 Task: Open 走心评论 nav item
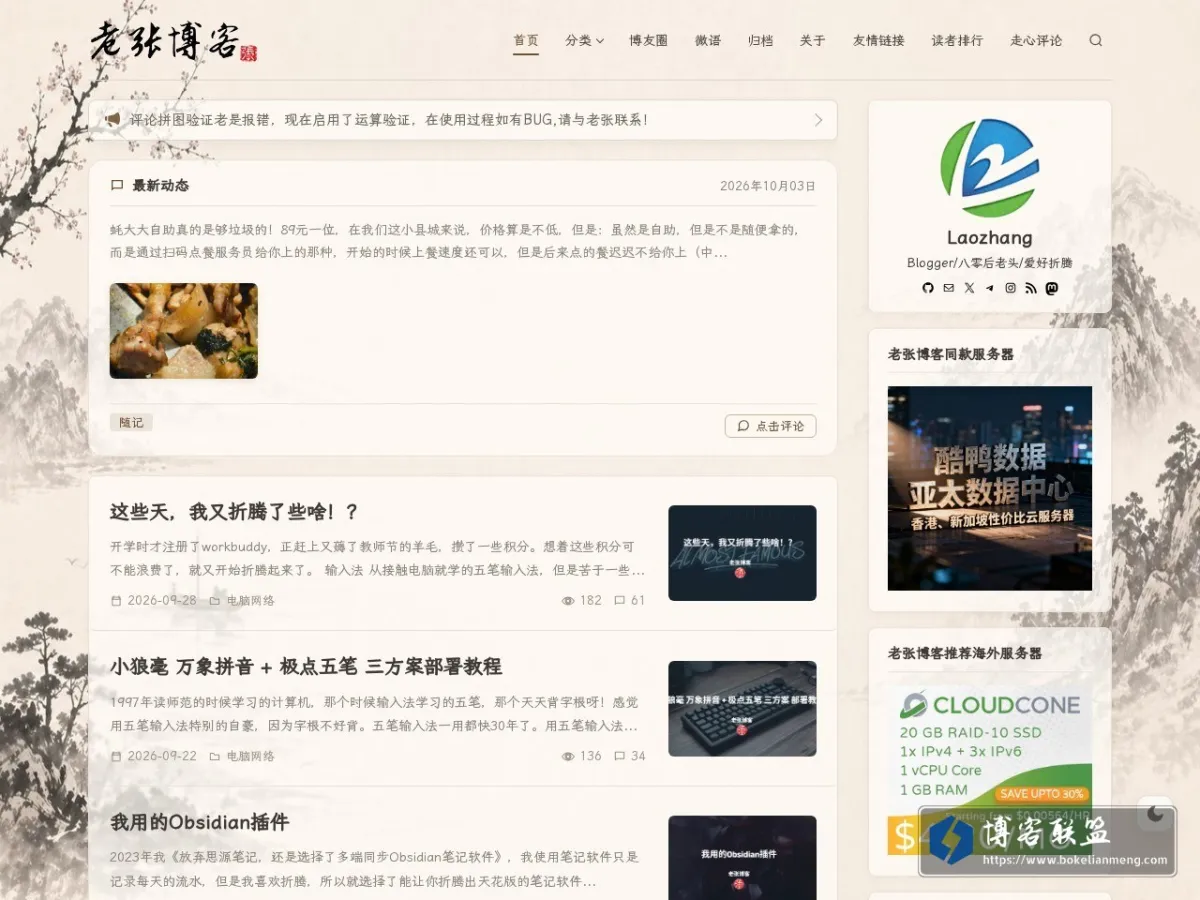(x=1036, y=41)
